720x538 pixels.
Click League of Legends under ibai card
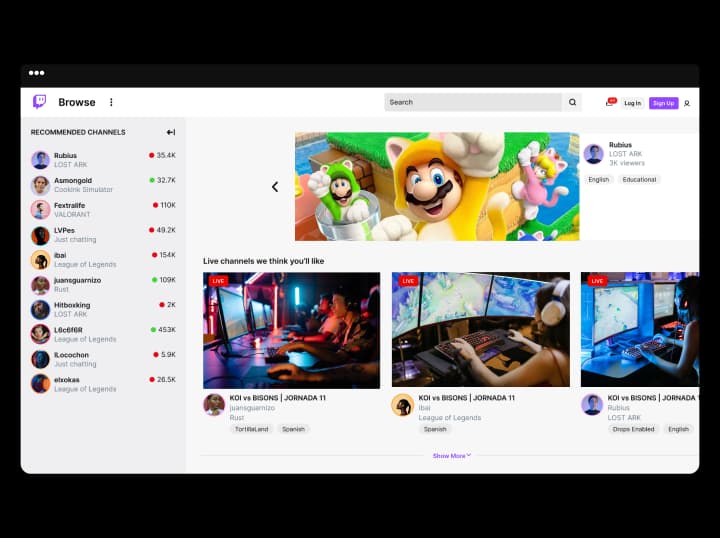(450, 418)
